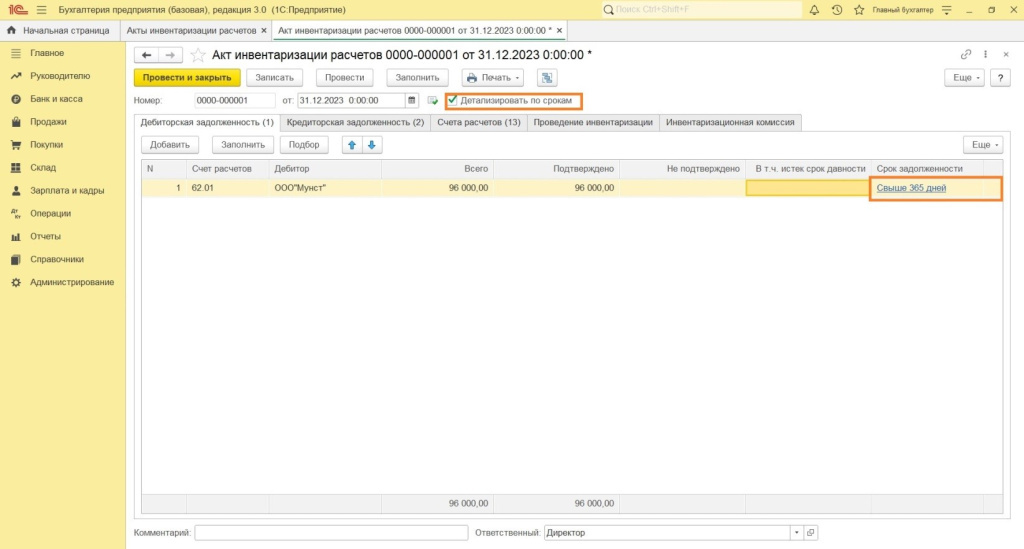Open the history clock icon

[x=836, y=10]
